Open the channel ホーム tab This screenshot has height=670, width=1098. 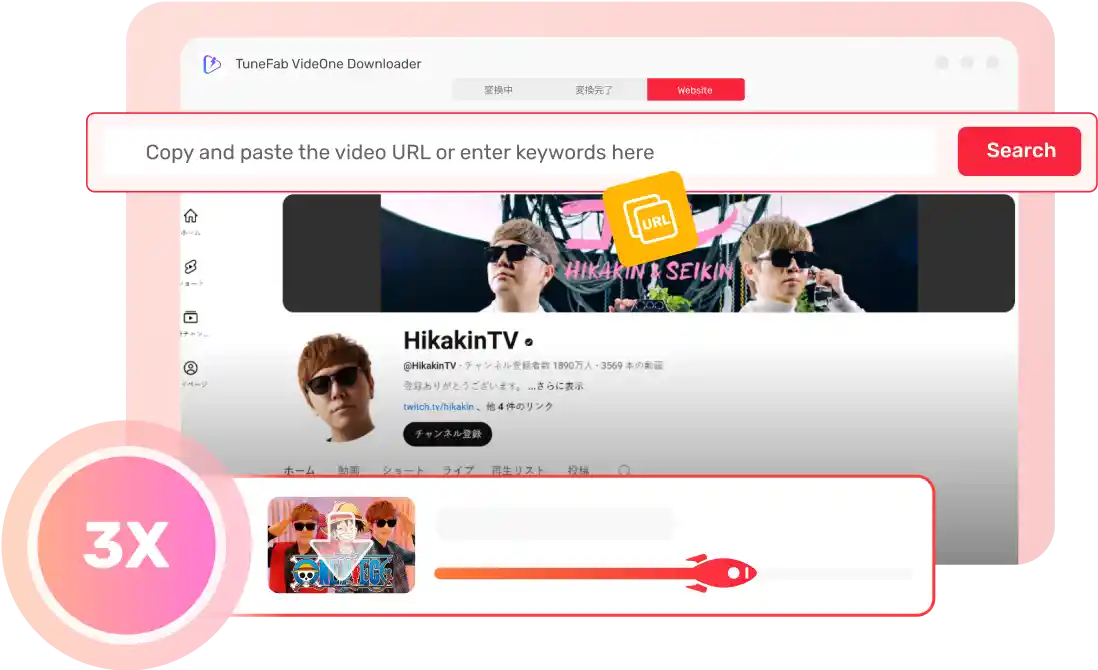click(x=299, y=471)
